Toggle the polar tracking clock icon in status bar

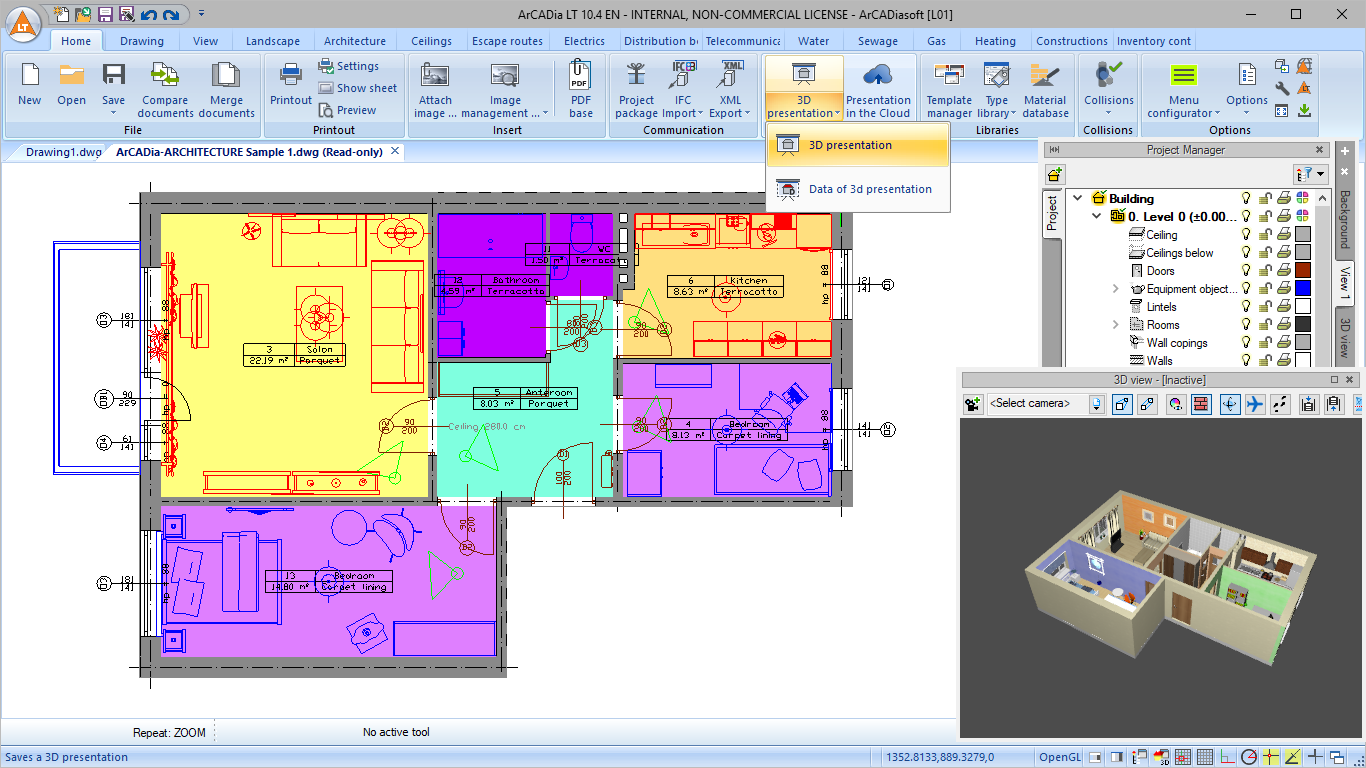pyautogui.click(x=1249, y=757)
